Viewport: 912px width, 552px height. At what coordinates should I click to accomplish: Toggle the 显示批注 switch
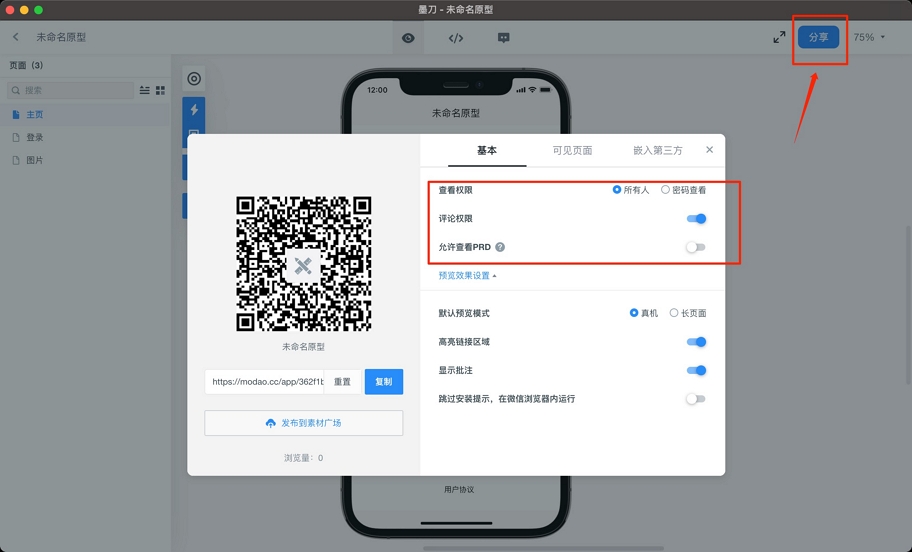[696, 371]
